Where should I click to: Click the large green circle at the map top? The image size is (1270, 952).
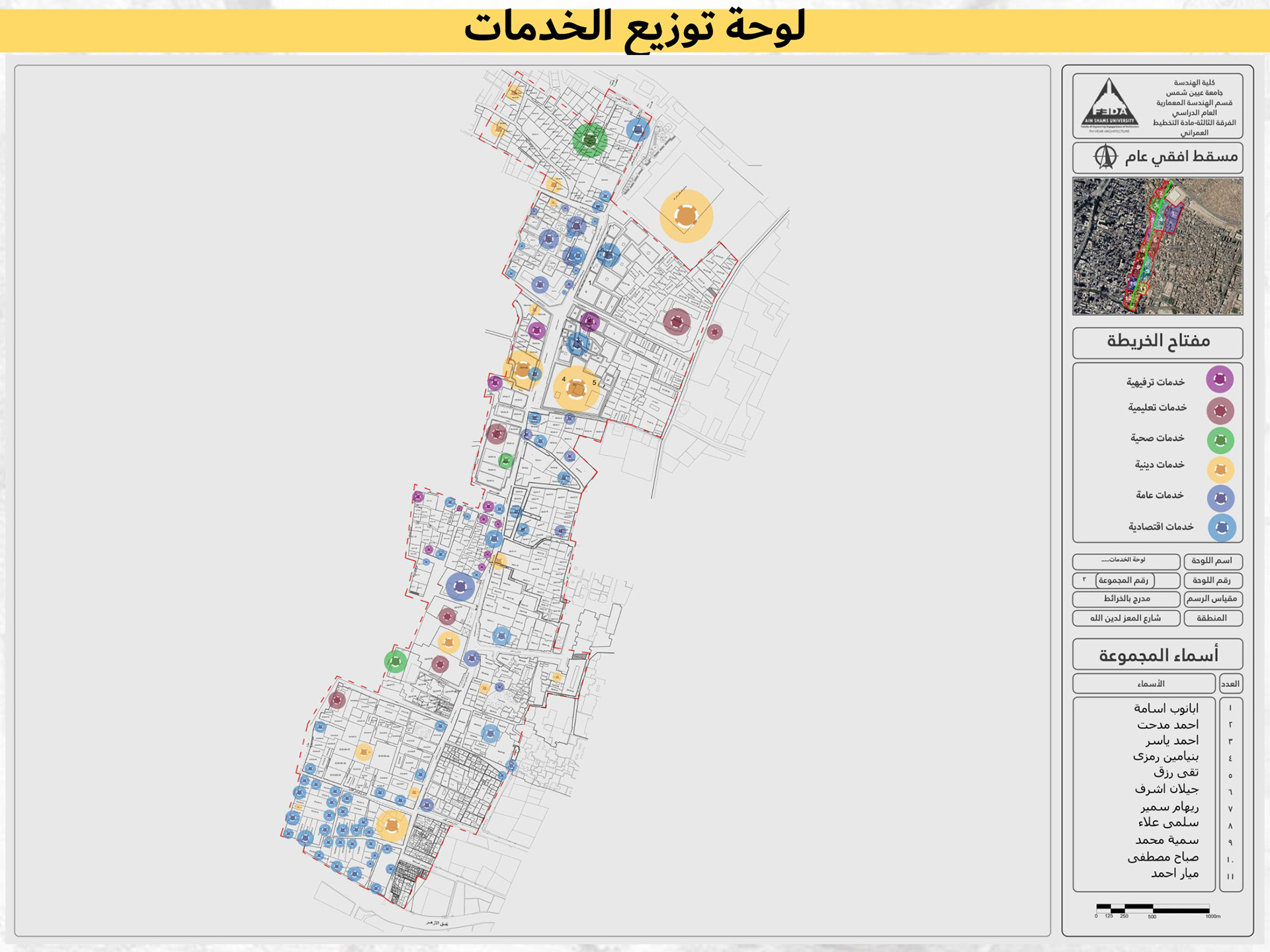[x=589, y=139]
